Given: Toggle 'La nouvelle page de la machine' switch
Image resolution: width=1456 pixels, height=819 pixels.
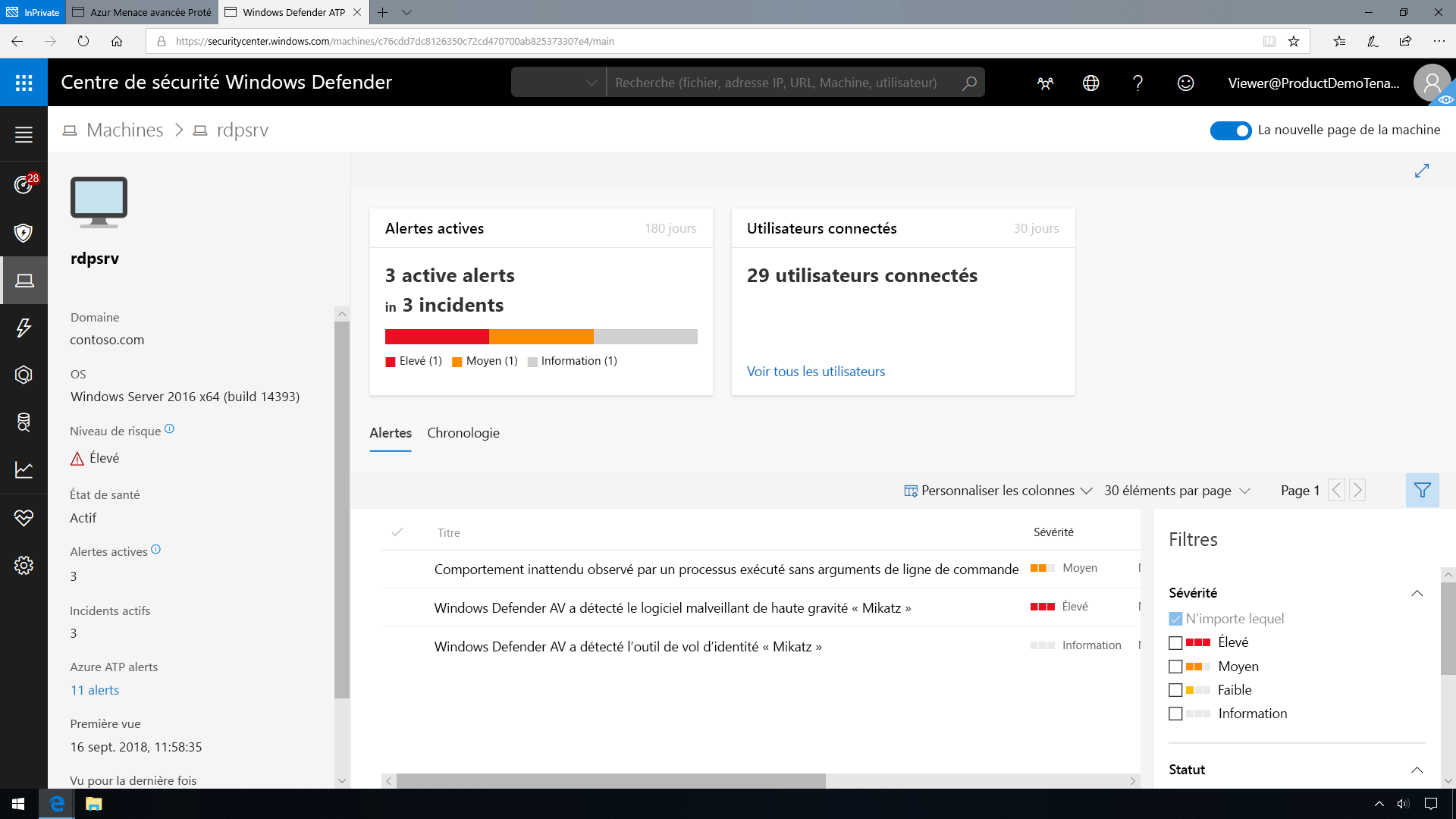Looking at the screenshot, I should [x=1231, y=129].
